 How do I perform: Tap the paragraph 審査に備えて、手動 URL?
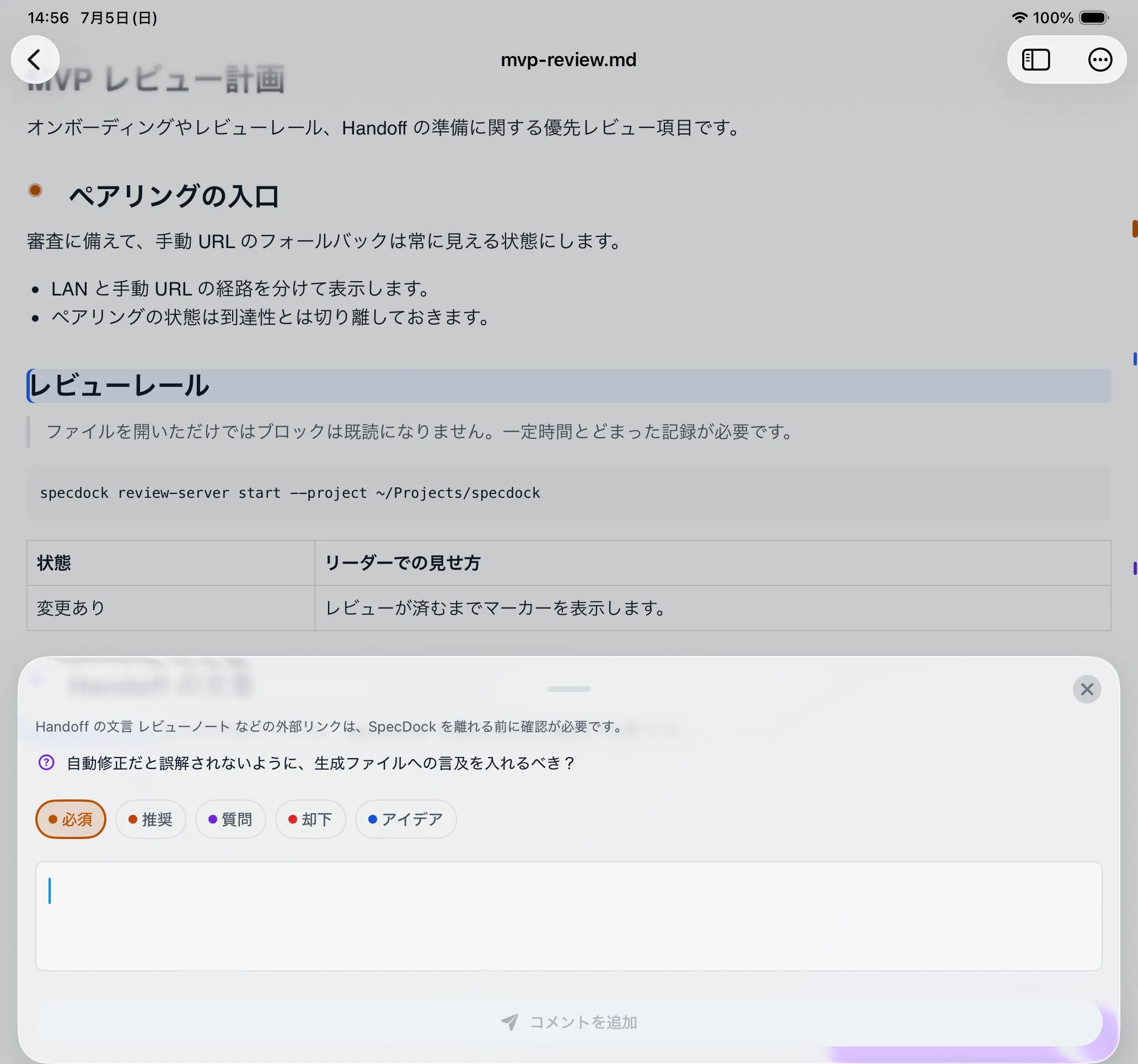325,241
